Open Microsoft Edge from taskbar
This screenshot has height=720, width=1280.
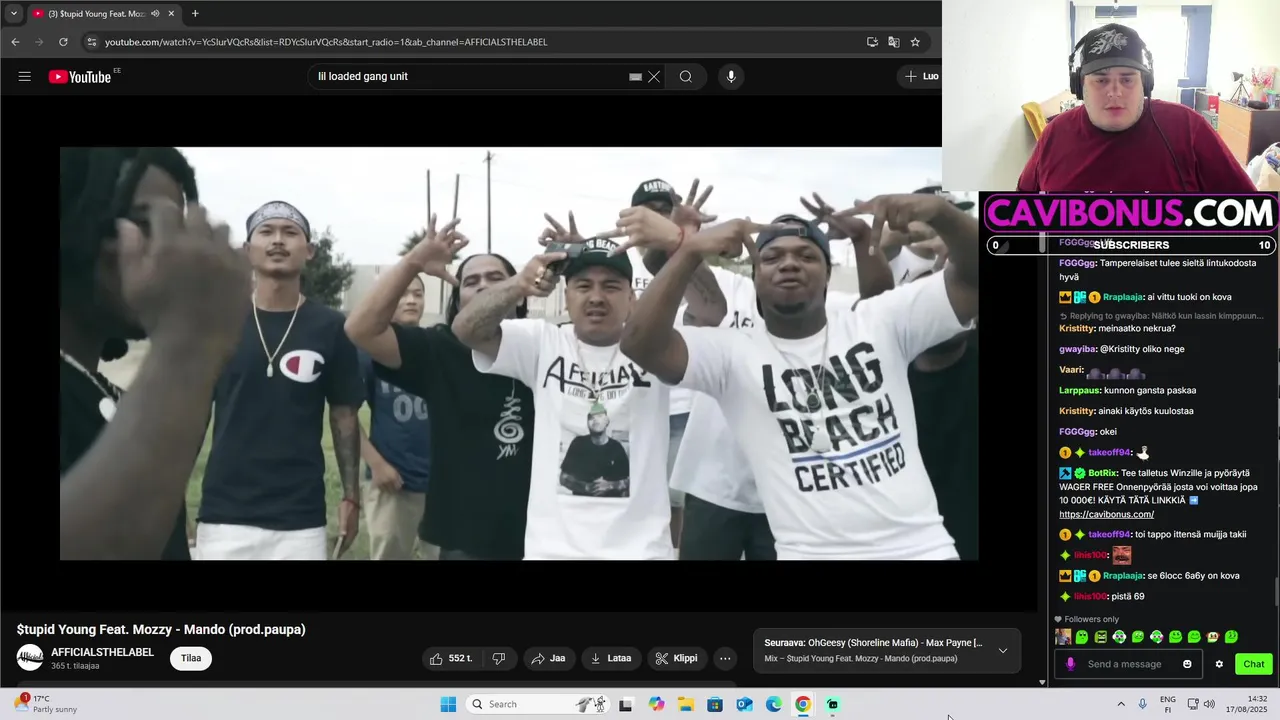773,704
